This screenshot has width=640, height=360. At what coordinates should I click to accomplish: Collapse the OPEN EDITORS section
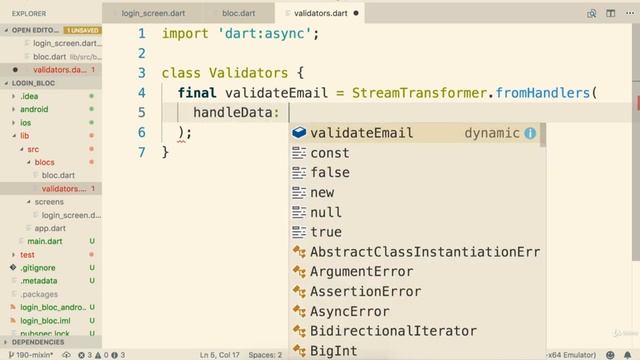click(35, 30)
